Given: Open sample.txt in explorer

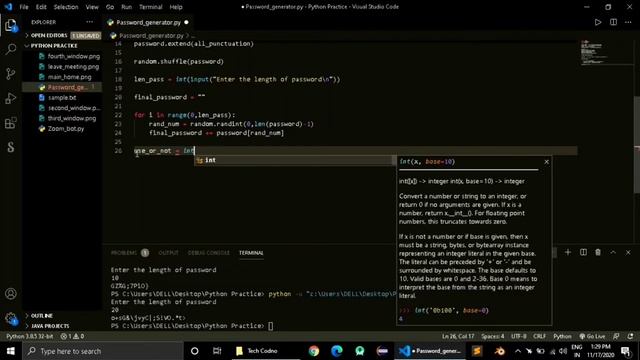Looking at the screenshot, I should pos(62,98).
